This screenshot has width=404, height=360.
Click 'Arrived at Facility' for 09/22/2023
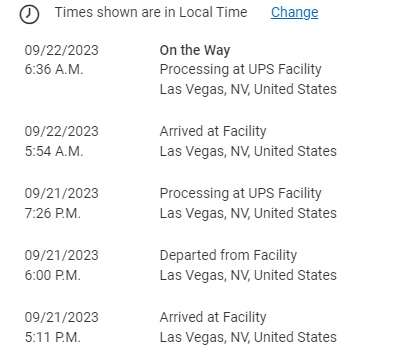(213, 131)
